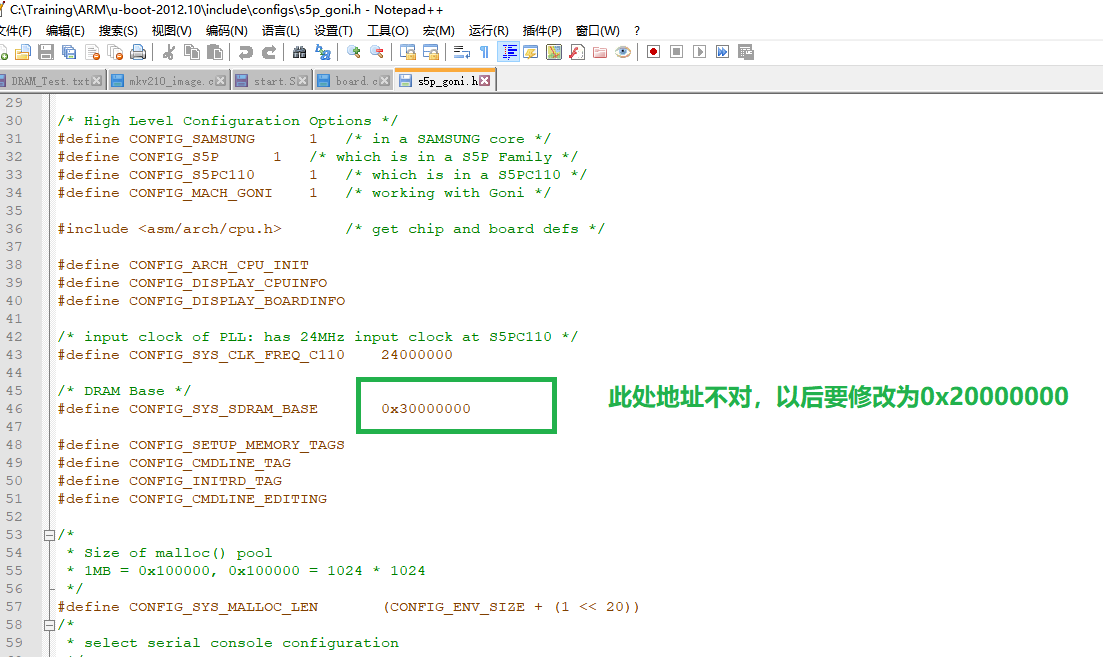This screenshot has height=657, width=1103.
Task: Switch to the start.S tab
Action: point(274,81)
